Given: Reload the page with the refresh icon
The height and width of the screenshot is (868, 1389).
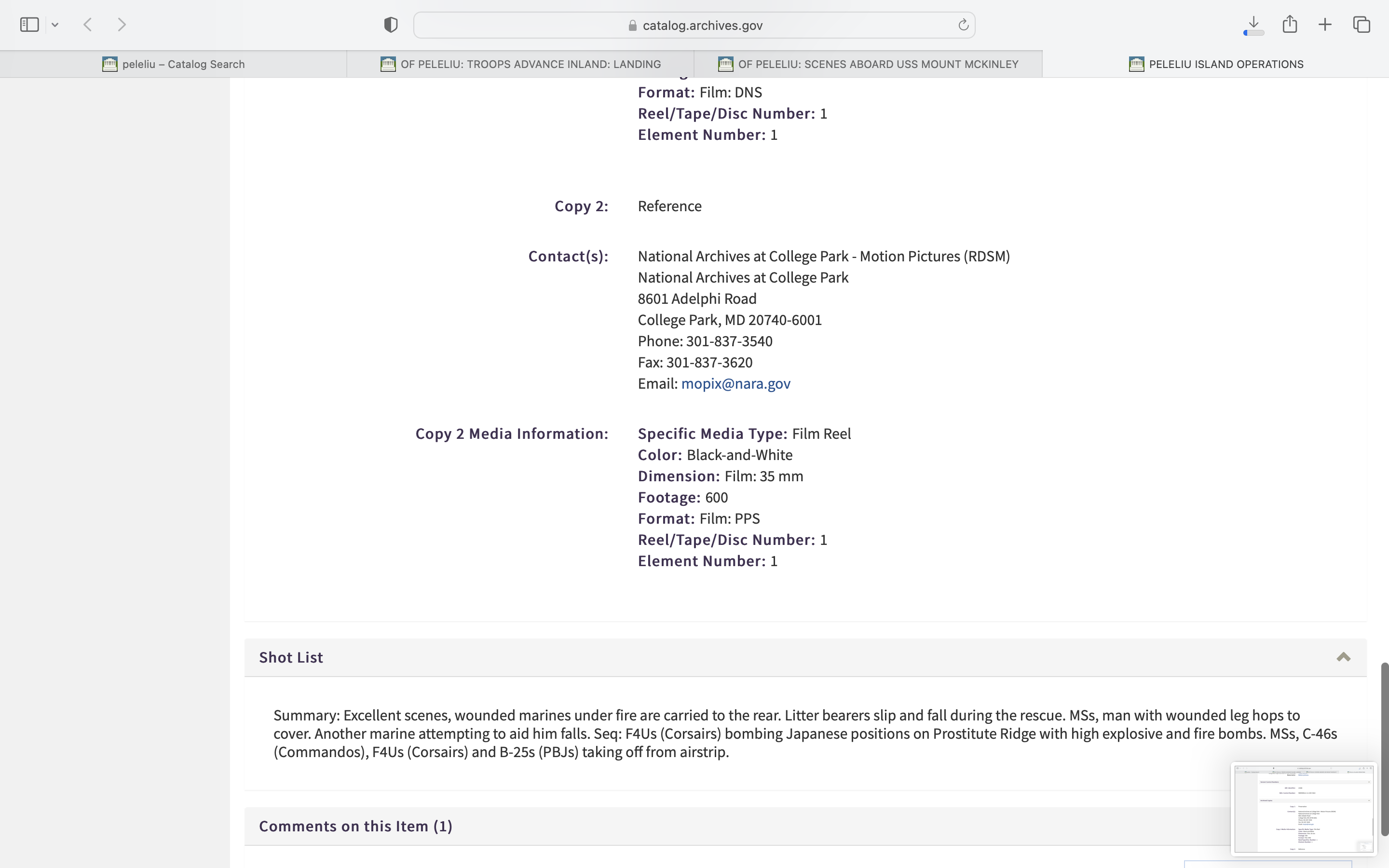Looking at the screenshot, I should pos(963,25).
